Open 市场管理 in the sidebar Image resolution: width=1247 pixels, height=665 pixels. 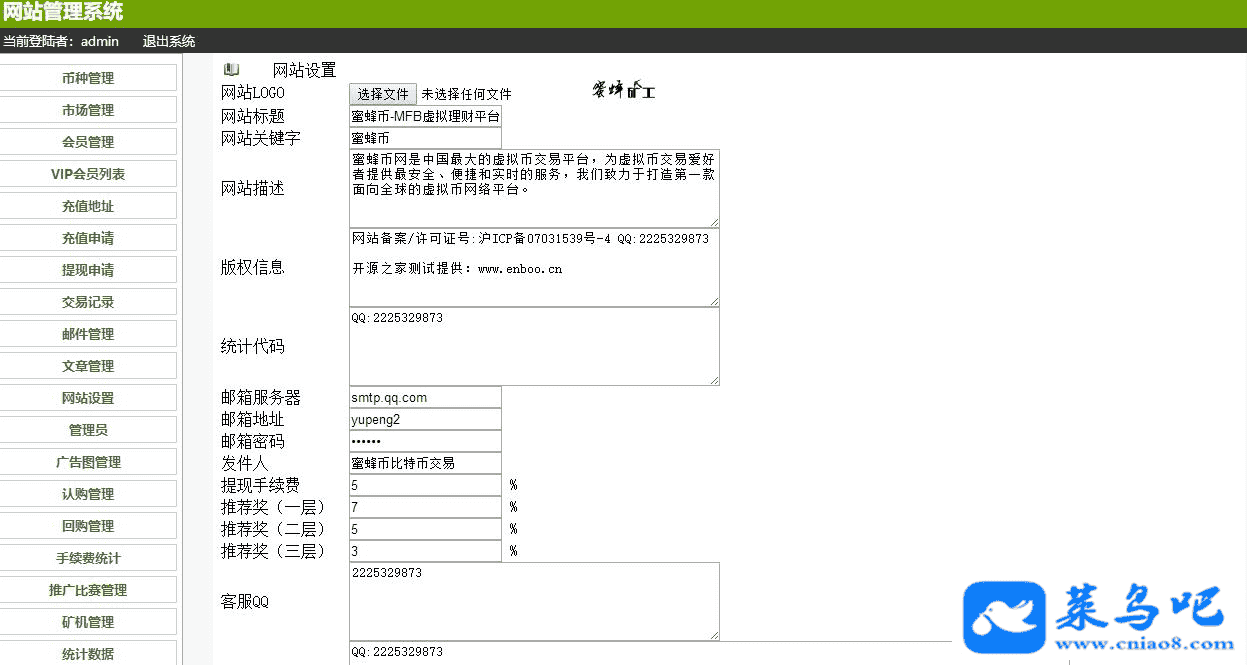(x=88, y=110)
